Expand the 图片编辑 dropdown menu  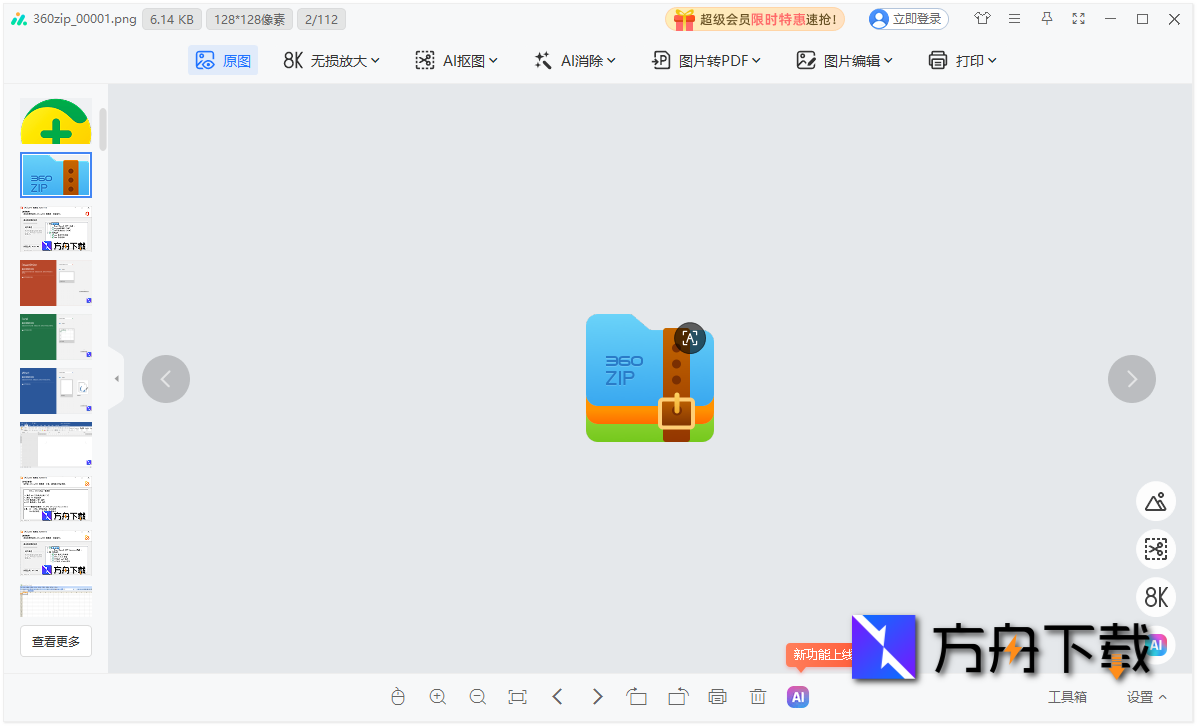(844, 60)
